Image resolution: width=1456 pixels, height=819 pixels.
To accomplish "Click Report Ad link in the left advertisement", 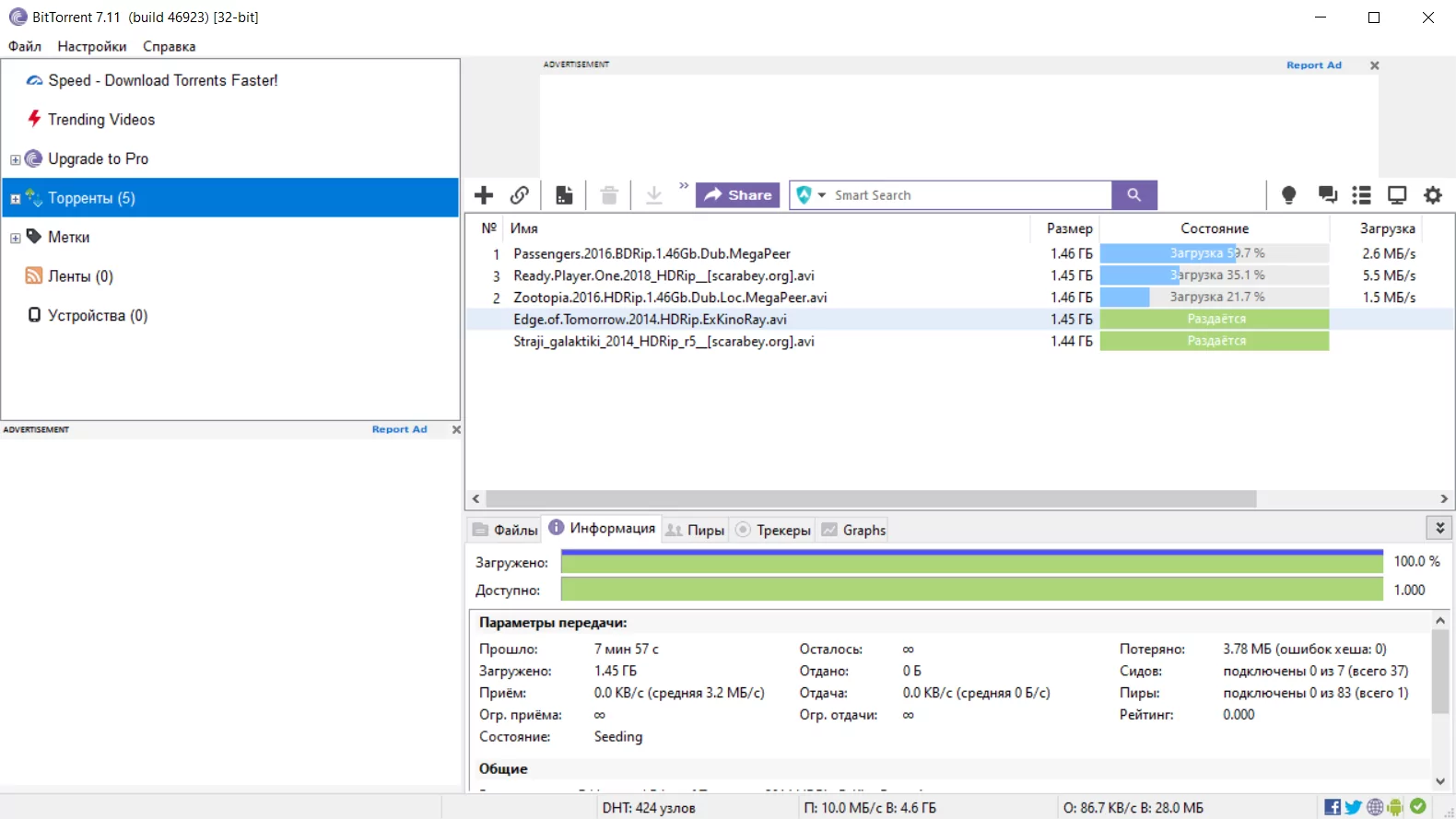I will click(x=400, y=429).
